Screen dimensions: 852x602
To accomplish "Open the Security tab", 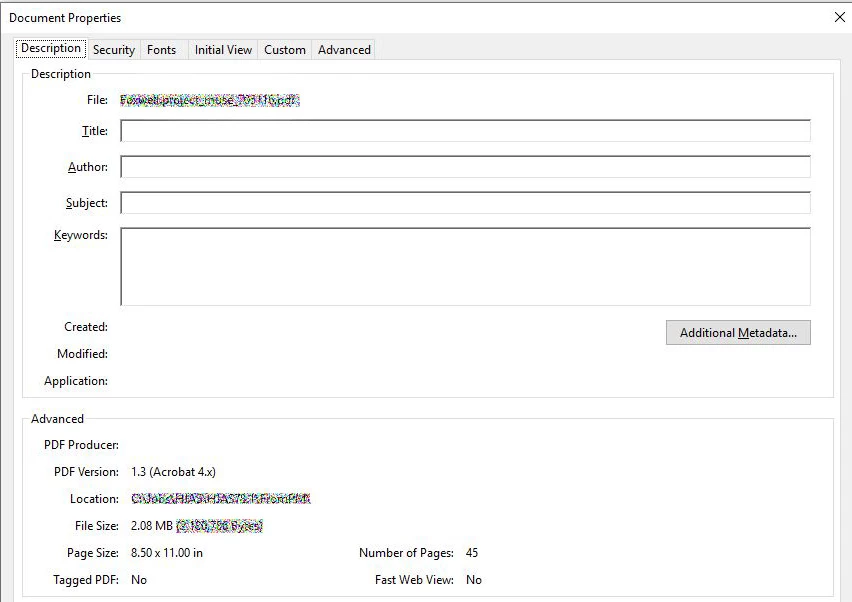I will 114,49.
